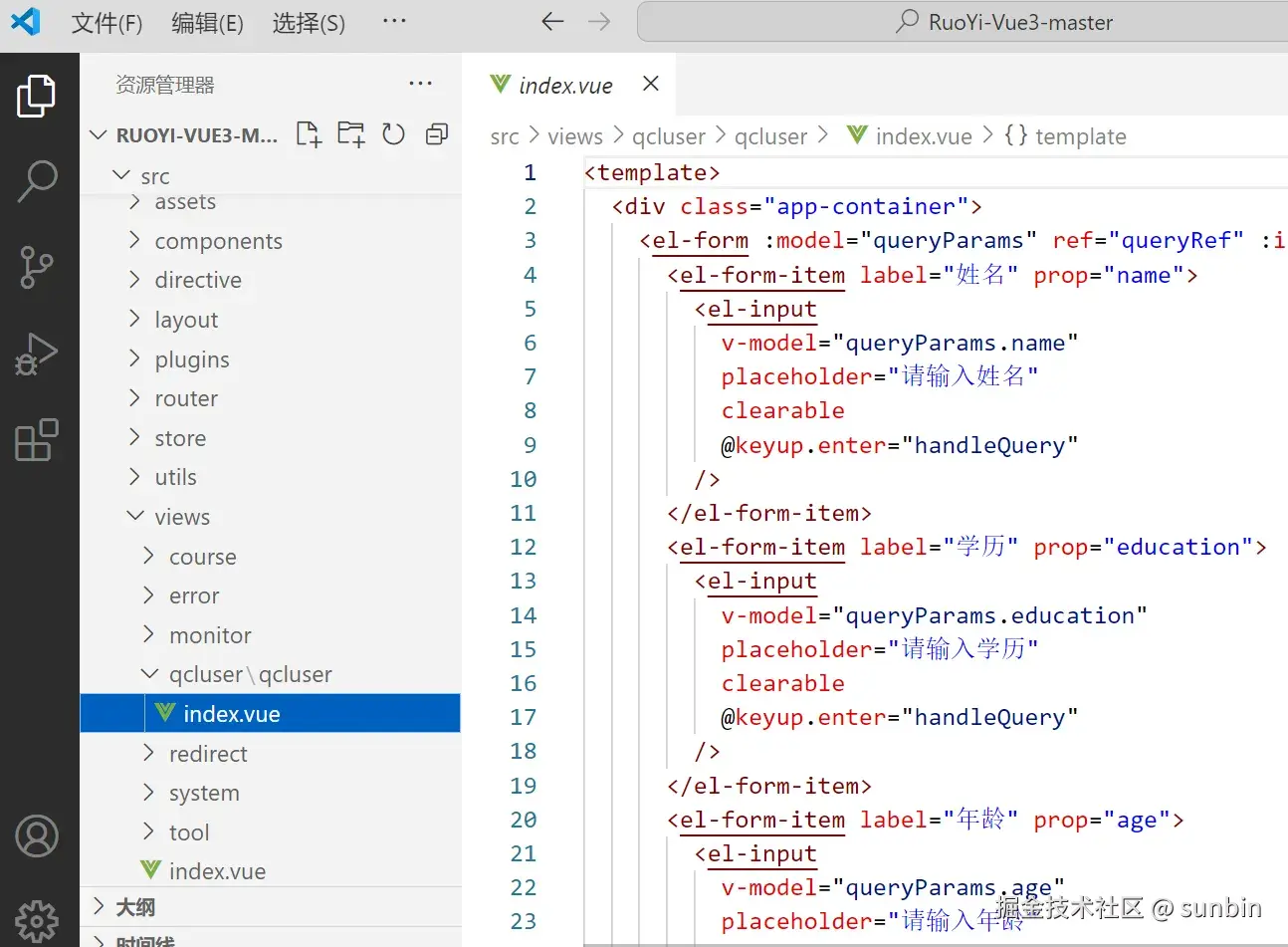Open the Source Control view
The height and width of the screenshot is (947, 1288).
click(x=37, y=267)
